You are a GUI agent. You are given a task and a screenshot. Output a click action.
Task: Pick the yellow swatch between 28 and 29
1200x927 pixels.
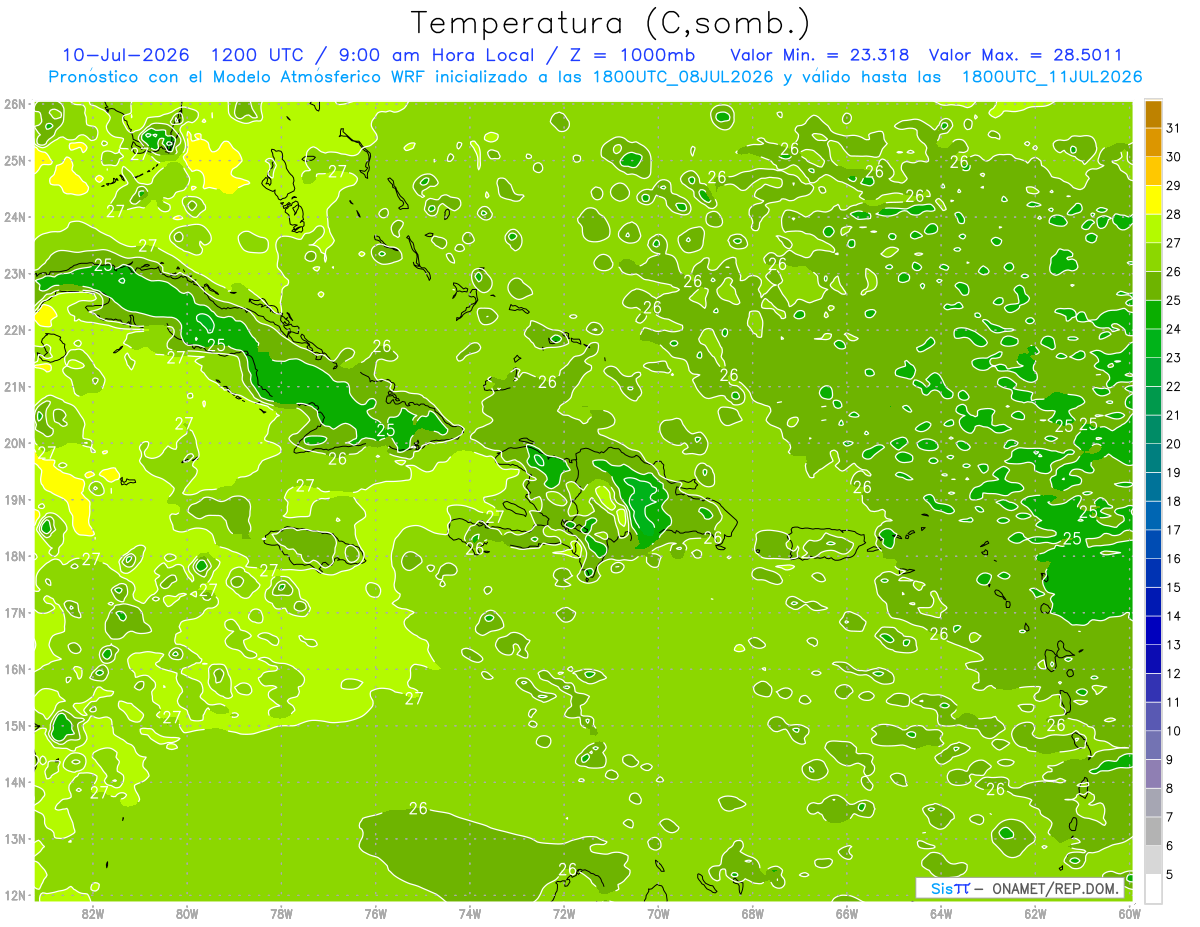[1153, 201]
